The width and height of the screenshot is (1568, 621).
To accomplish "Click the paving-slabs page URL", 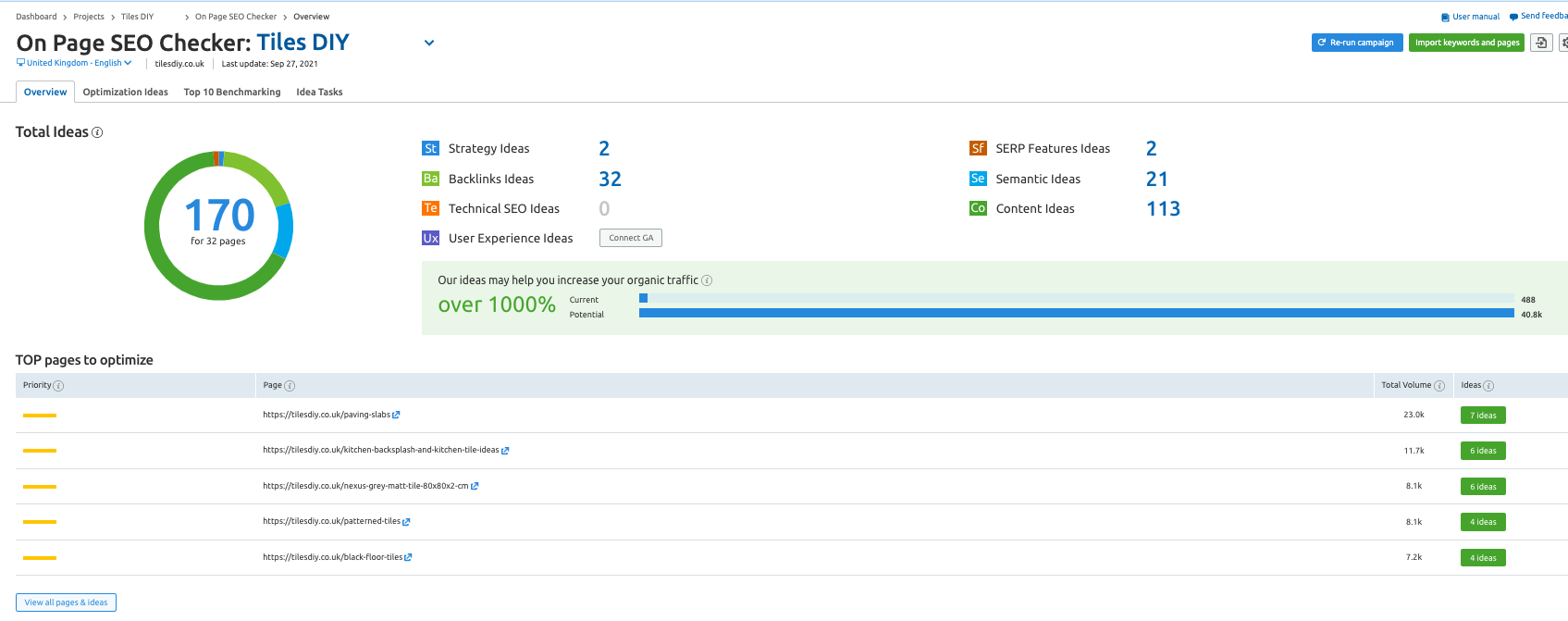I will [x=327, y=415].
